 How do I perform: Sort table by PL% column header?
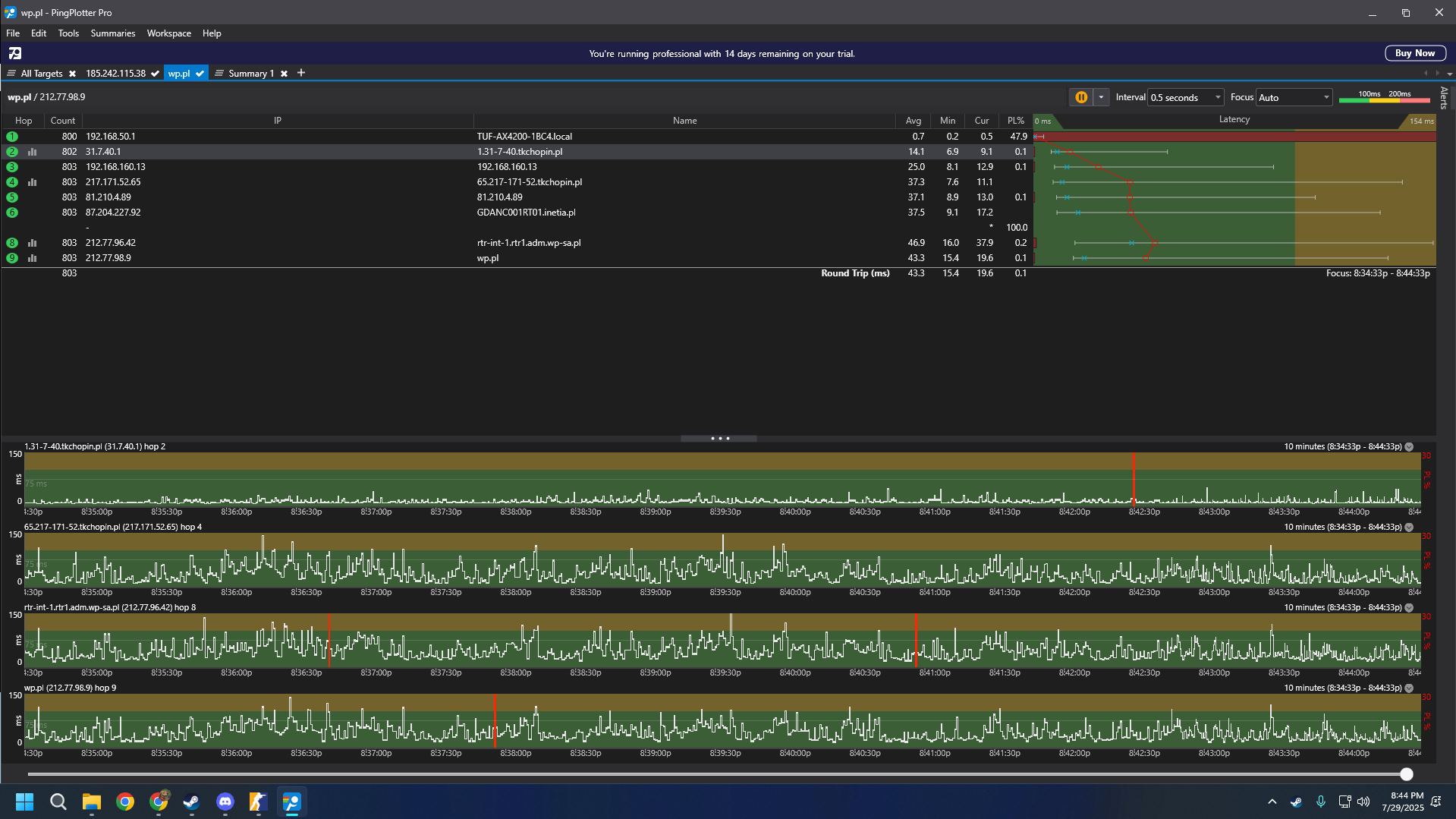click(1016, 121)
